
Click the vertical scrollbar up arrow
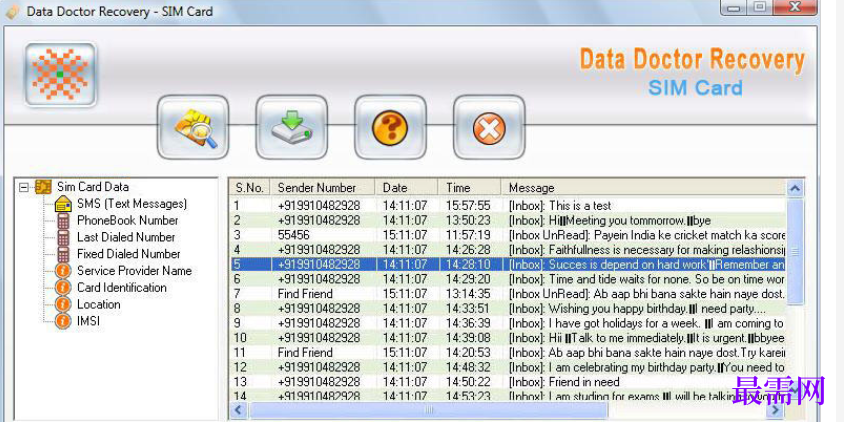795,188
